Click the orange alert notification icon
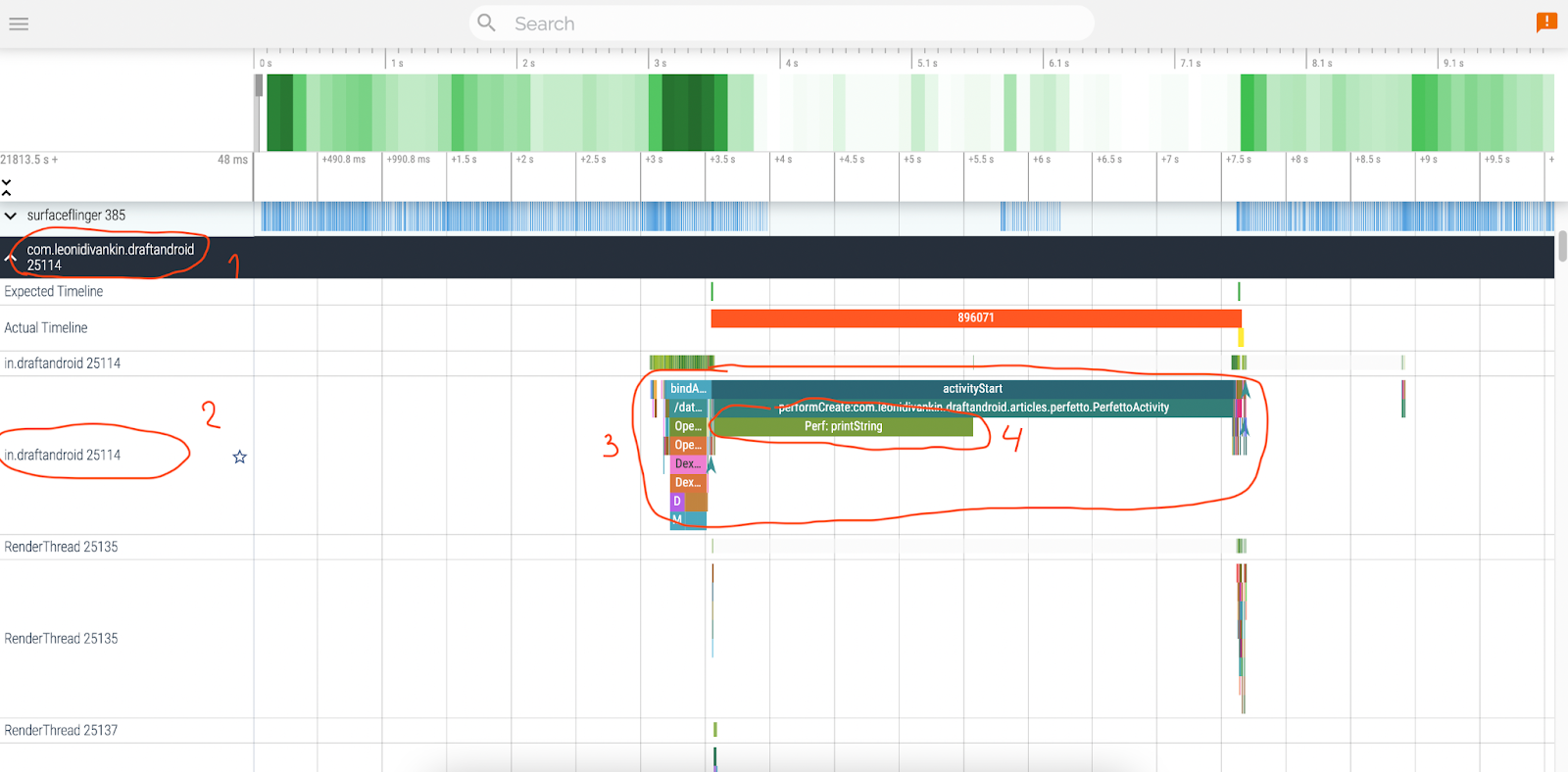The image size is (1568, 772). [x=1546, y=22]
